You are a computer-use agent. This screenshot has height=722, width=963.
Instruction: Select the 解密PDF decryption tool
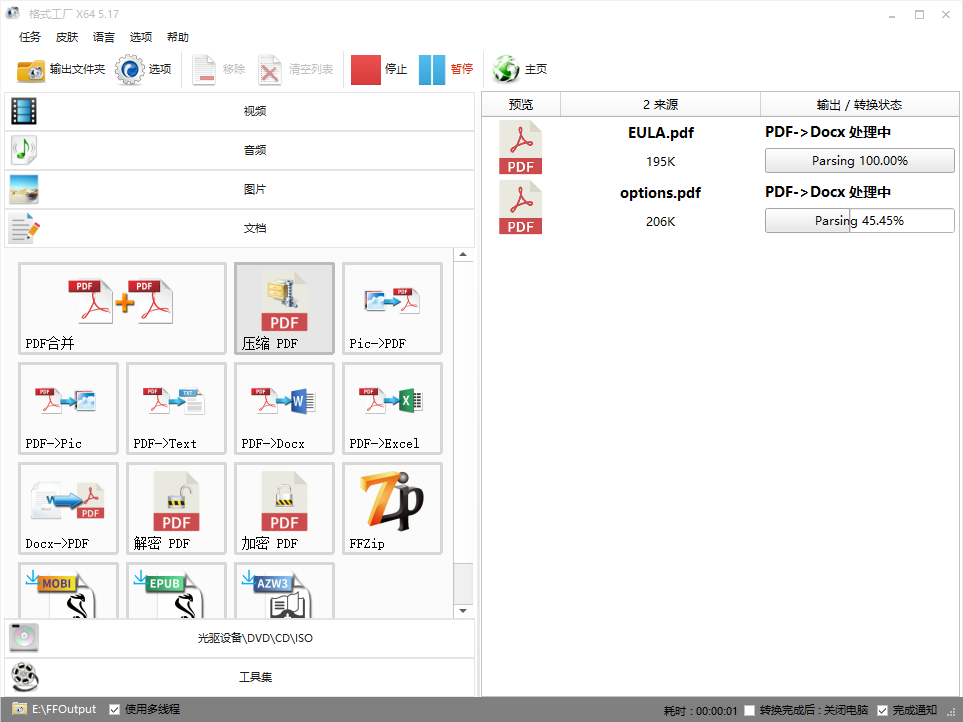(175, 508)
